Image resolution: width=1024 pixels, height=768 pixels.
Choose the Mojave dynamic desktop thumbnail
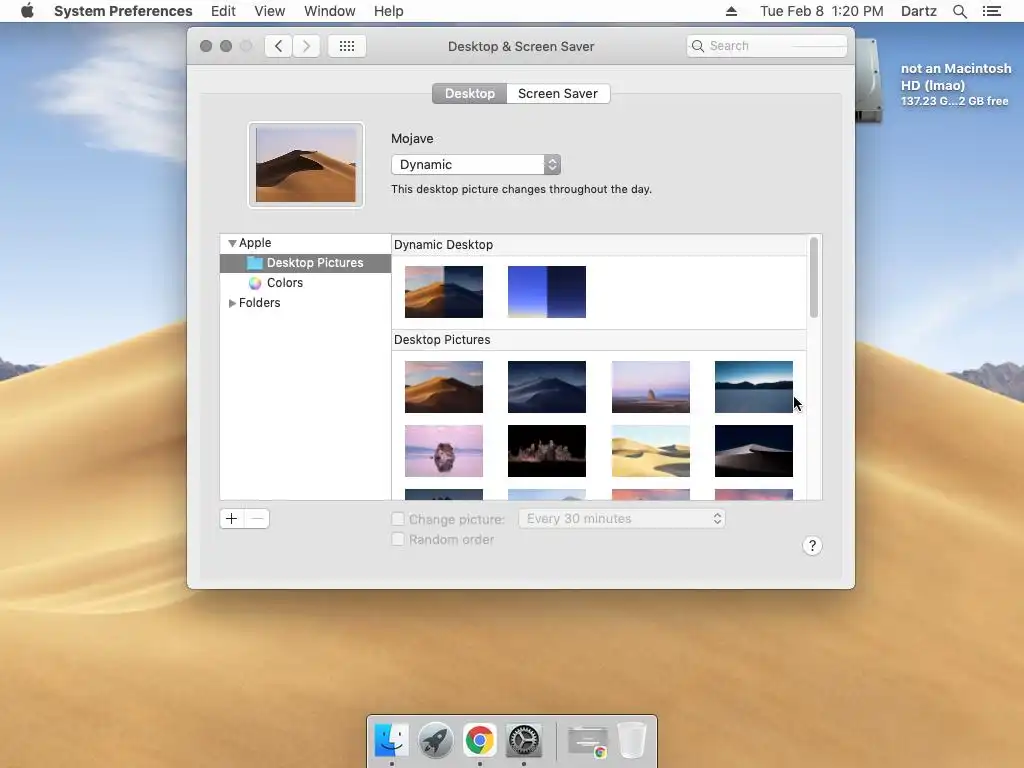coord(443,292)
